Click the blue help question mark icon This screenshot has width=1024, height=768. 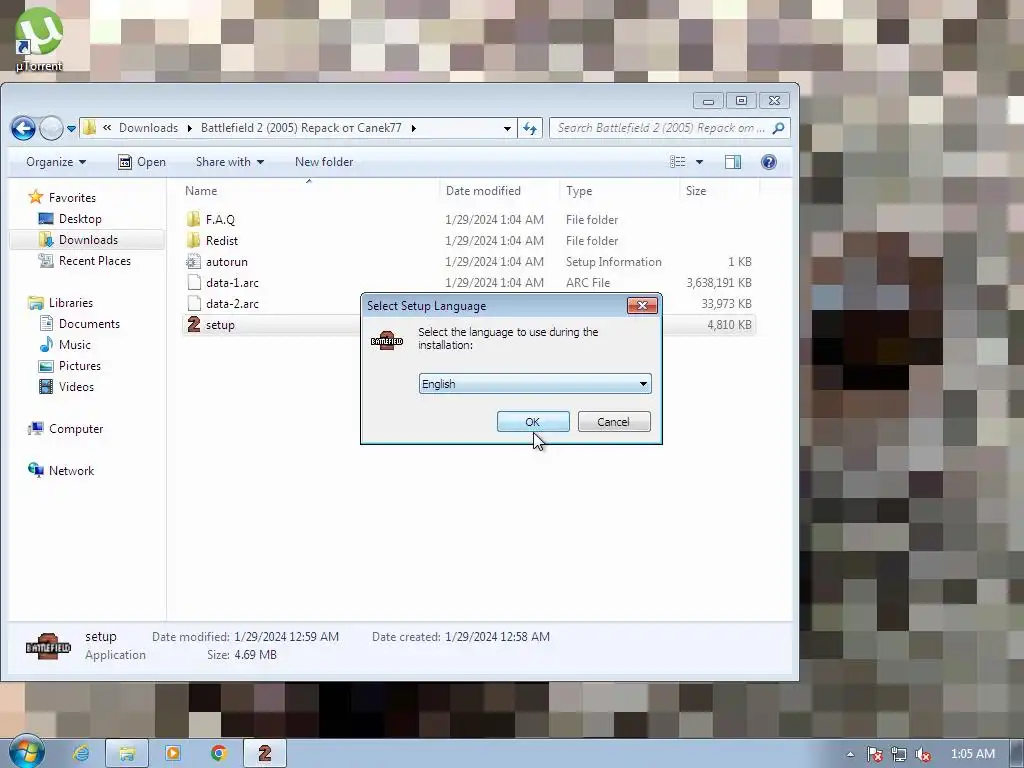pyautogui.click(x=769, y=162)
